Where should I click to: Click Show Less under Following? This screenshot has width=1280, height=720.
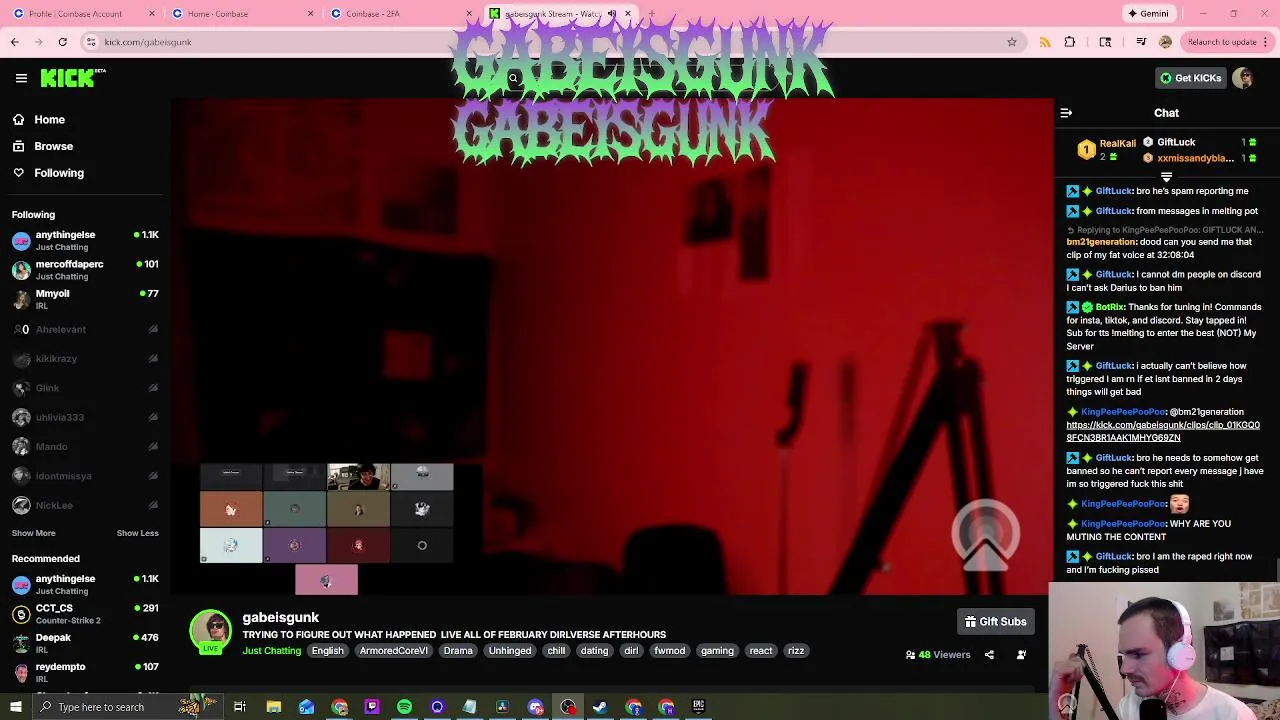click(137, 533)
